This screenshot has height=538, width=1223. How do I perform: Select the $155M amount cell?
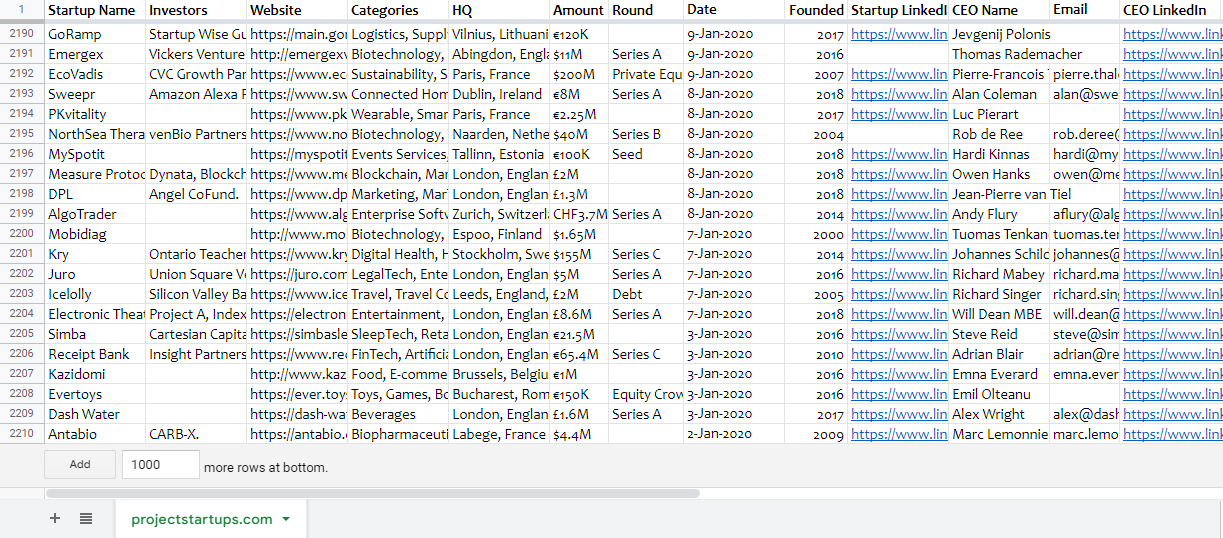coord(579,254)
